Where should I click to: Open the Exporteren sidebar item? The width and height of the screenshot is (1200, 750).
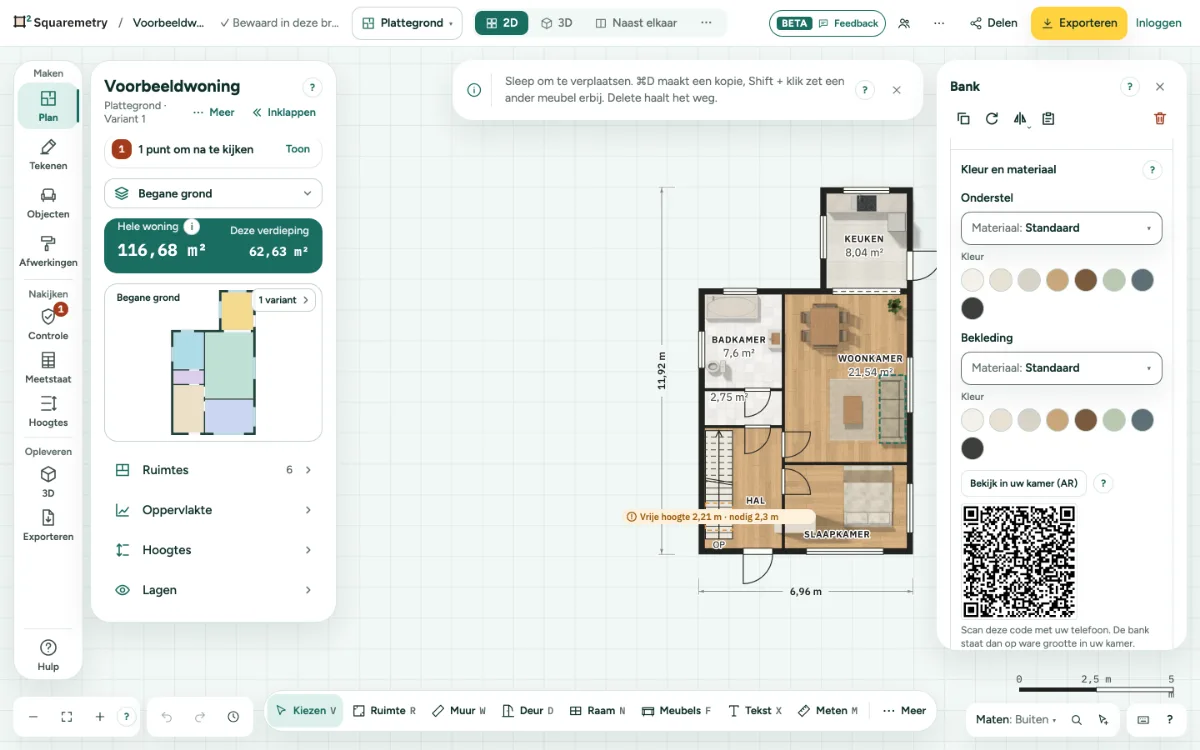48,526
